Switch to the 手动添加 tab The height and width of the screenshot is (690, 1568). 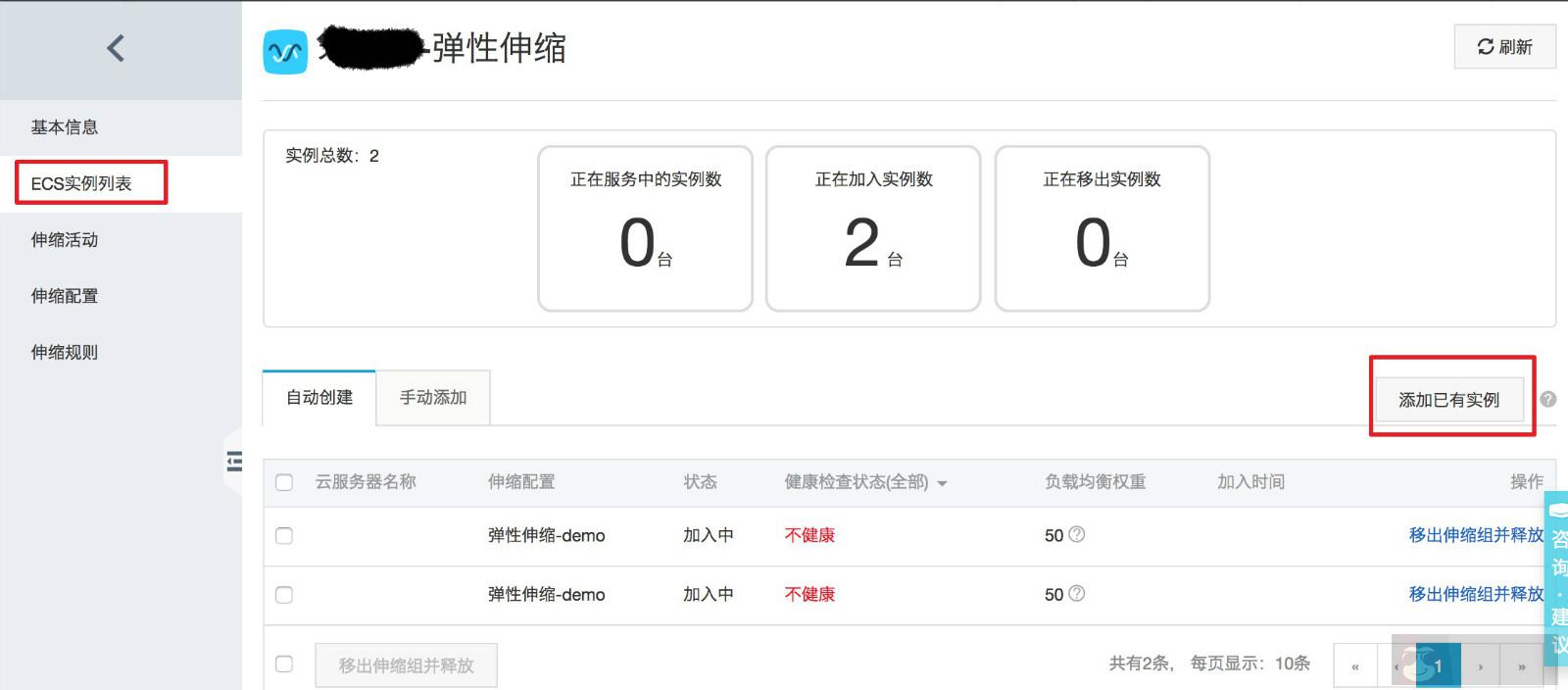click(x=433, y=398)
